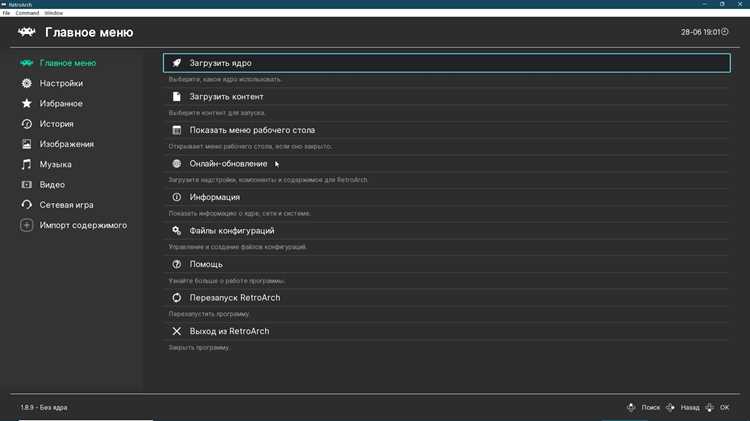Click the OK controller icon in footer
Image resolution: width=750 pixels, height=421 pixels.
point(709,407)
